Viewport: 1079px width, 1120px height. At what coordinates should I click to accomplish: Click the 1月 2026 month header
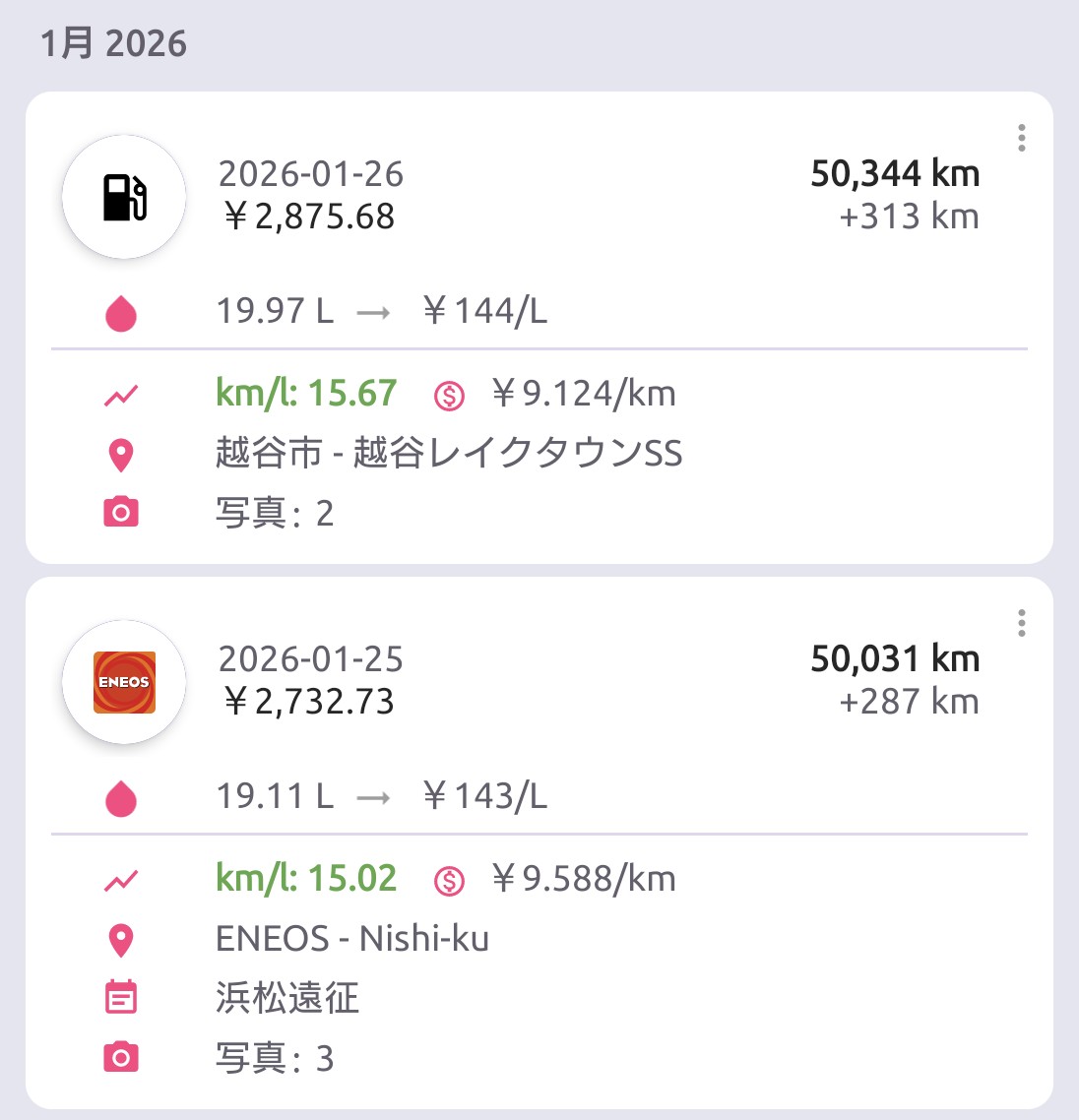(113, 44)
